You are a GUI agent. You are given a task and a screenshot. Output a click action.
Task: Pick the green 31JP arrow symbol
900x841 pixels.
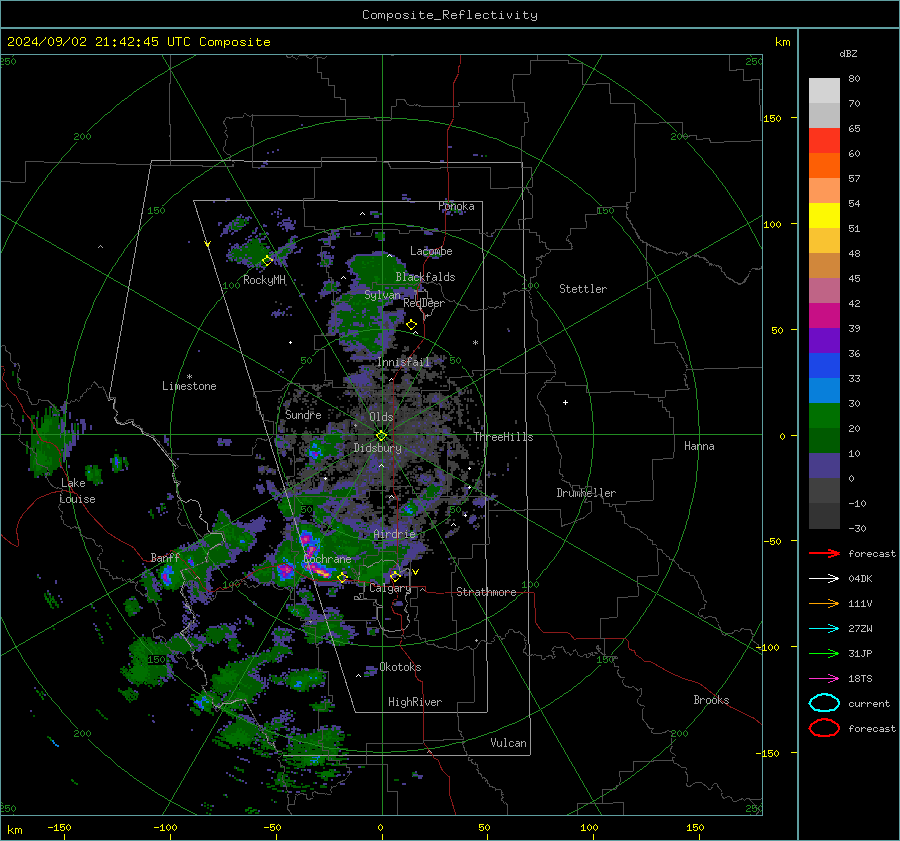pos(824,653)
